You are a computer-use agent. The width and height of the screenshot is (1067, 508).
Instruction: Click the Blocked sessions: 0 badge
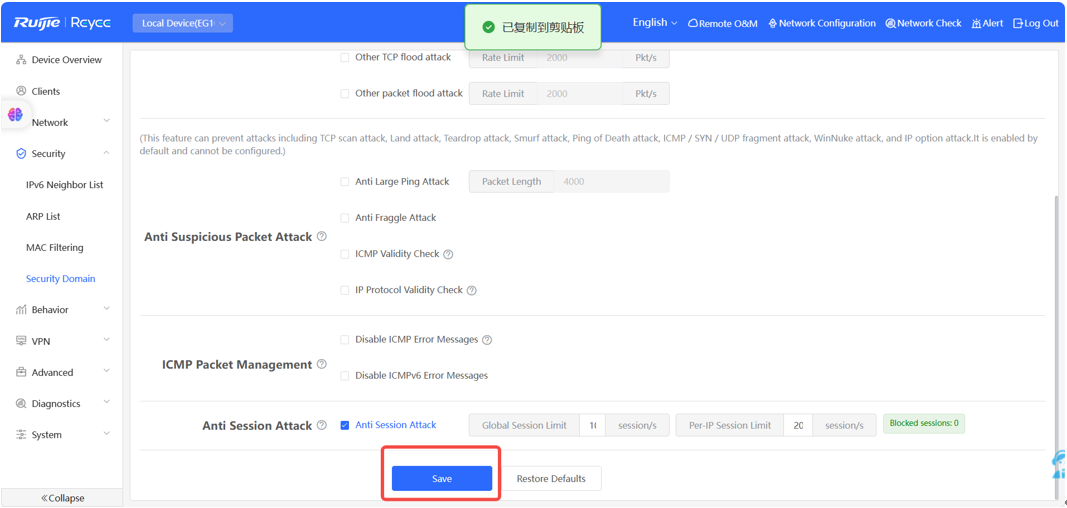point(923,423)
